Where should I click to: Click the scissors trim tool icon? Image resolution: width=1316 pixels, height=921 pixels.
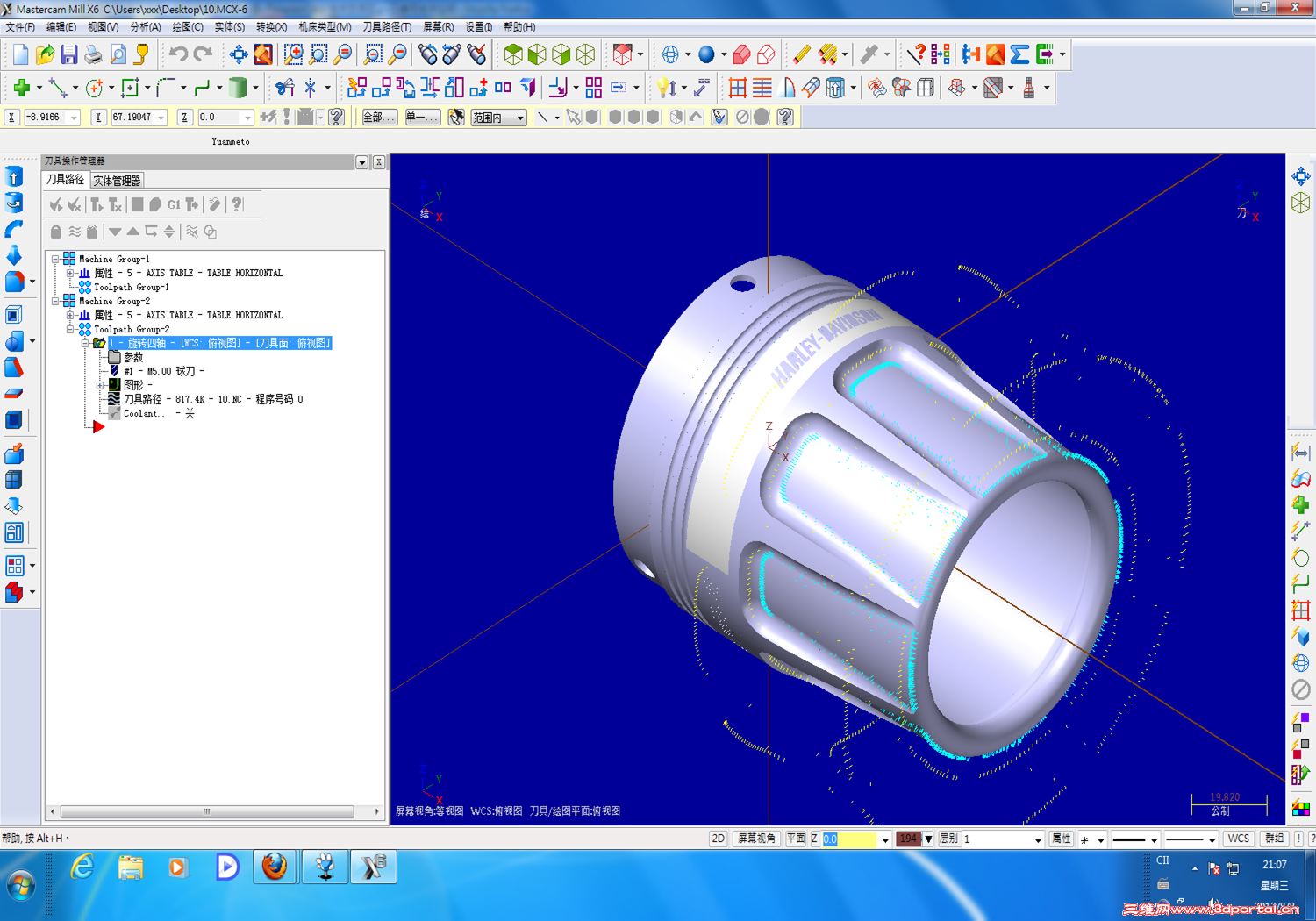[284, 87]
